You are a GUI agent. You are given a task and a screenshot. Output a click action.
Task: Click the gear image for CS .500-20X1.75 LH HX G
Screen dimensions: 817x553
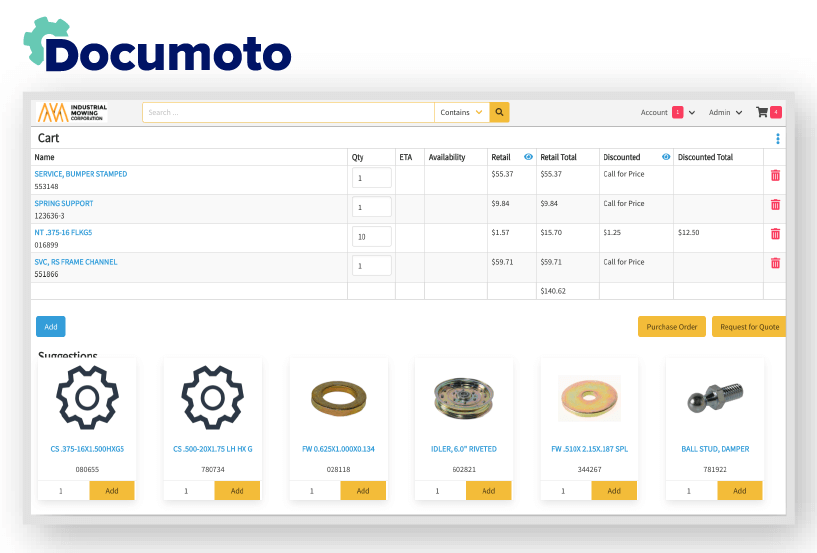(213, 398)
